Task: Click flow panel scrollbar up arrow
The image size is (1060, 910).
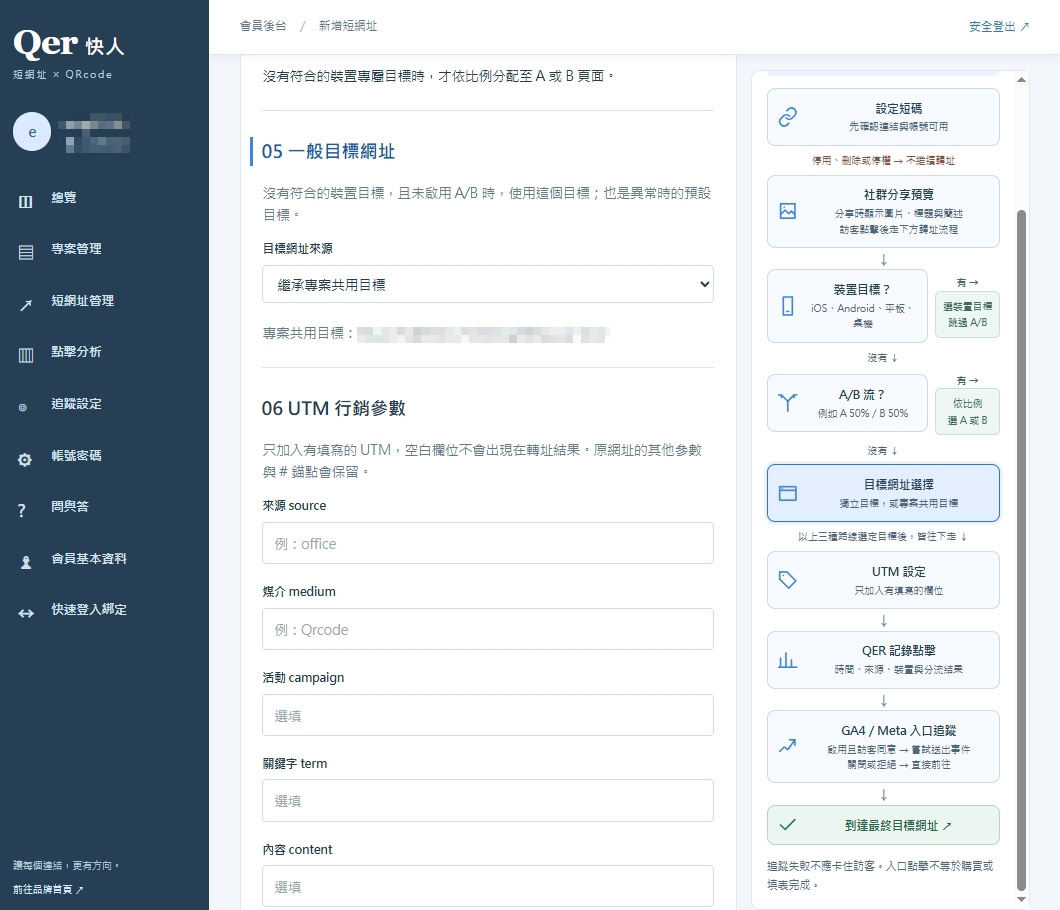Action: (x=1021, y=80)
